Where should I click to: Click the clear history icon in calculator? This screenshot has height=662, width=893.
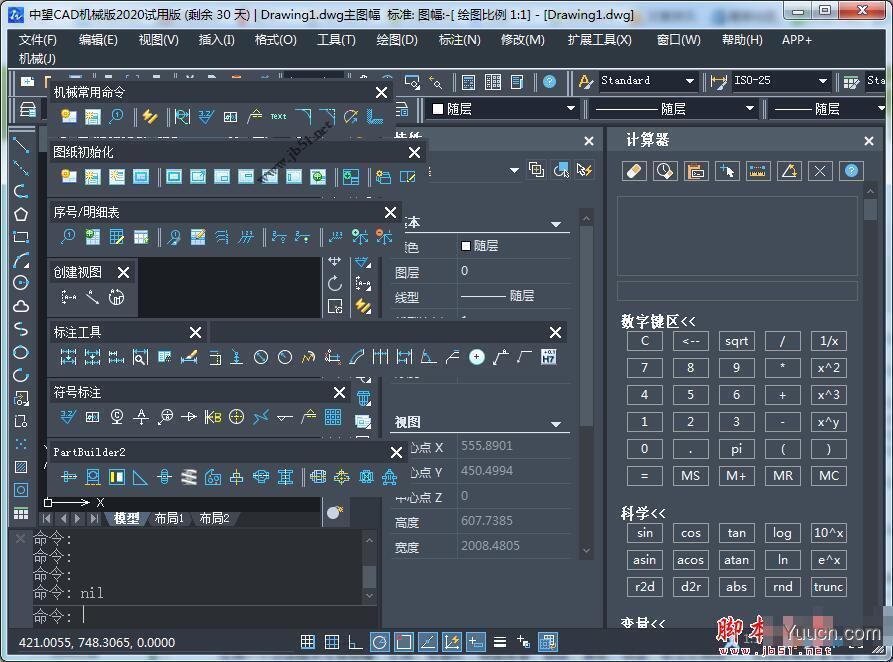(x=665, y=170)
